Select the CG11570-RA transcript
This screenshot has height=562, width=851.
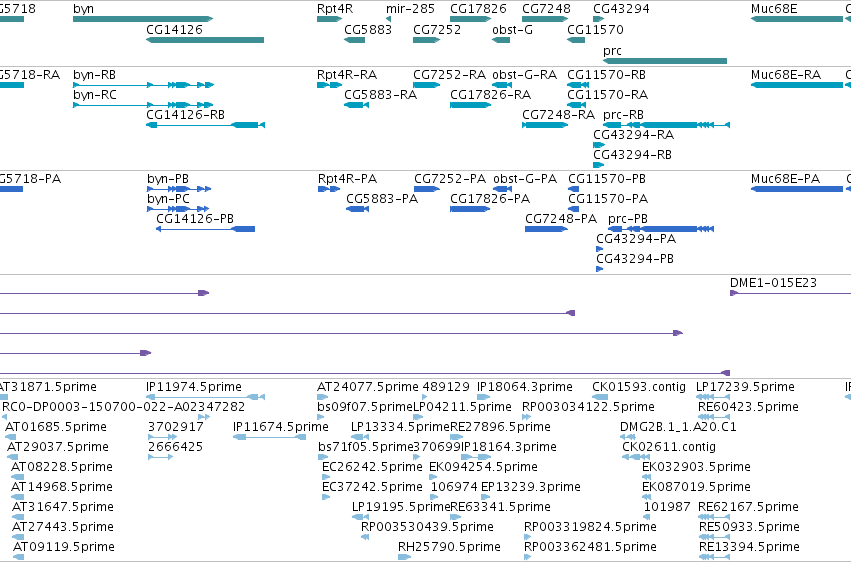tap(576, 105)
